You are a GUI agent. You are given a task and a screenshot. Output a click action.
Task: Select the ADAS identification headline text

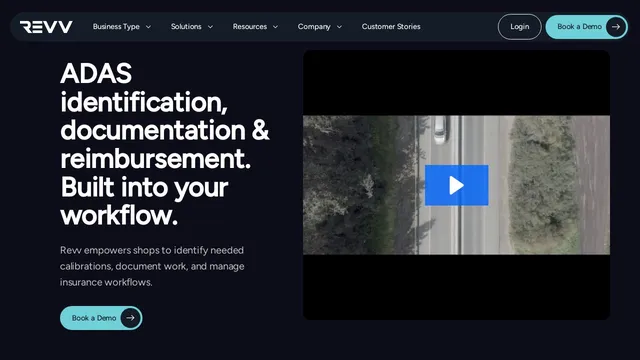[164, 144]
